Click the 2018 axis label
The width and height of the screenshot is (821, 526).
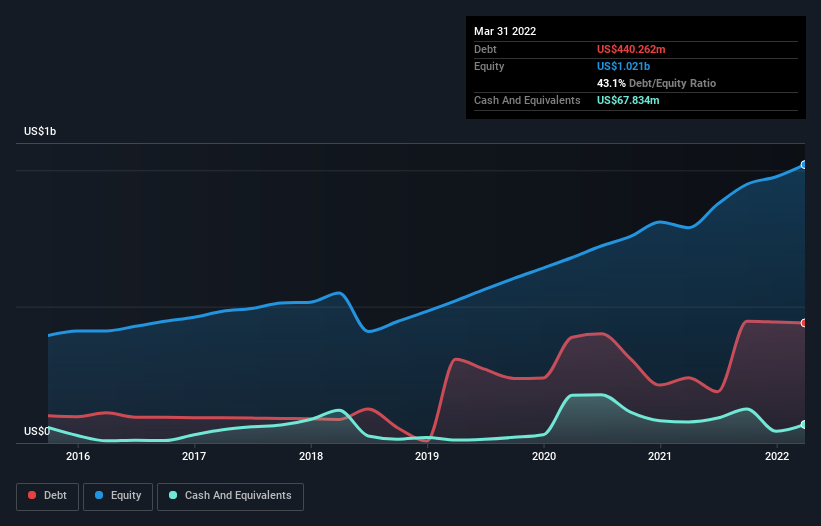tap(311, 456)
